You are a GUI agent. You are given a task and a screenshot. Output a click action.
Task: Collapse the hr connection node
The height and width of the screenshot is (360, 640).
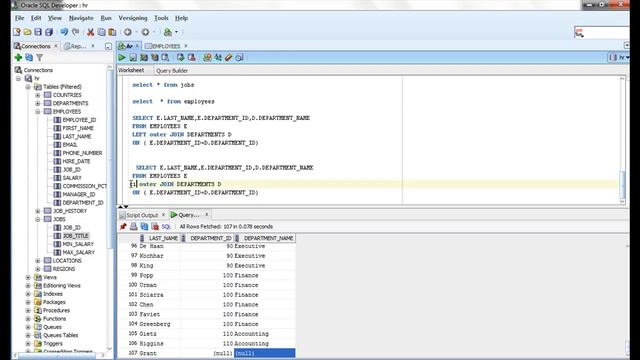point(19,78)
